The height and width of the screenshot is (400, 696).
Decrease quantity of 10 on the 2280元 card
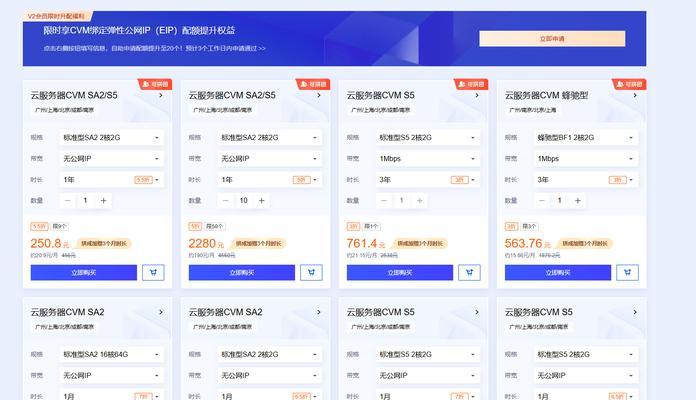pyautogui.click(x=225, y=201)
